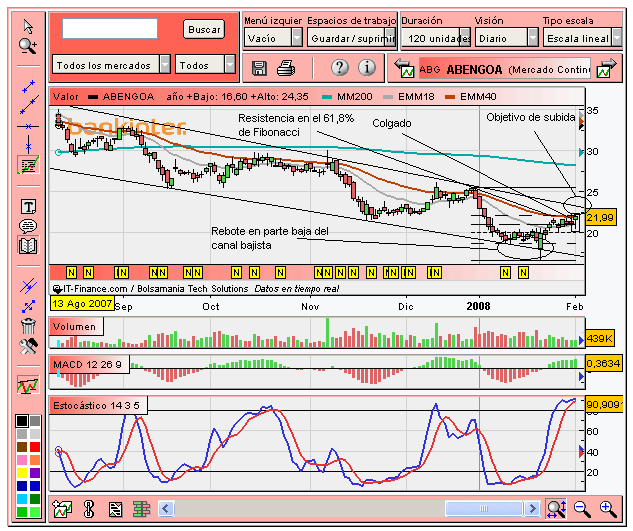The height and width of the screenshot is (531, 633).
Task: Click the MM200 legend entry
Action: 348,97
